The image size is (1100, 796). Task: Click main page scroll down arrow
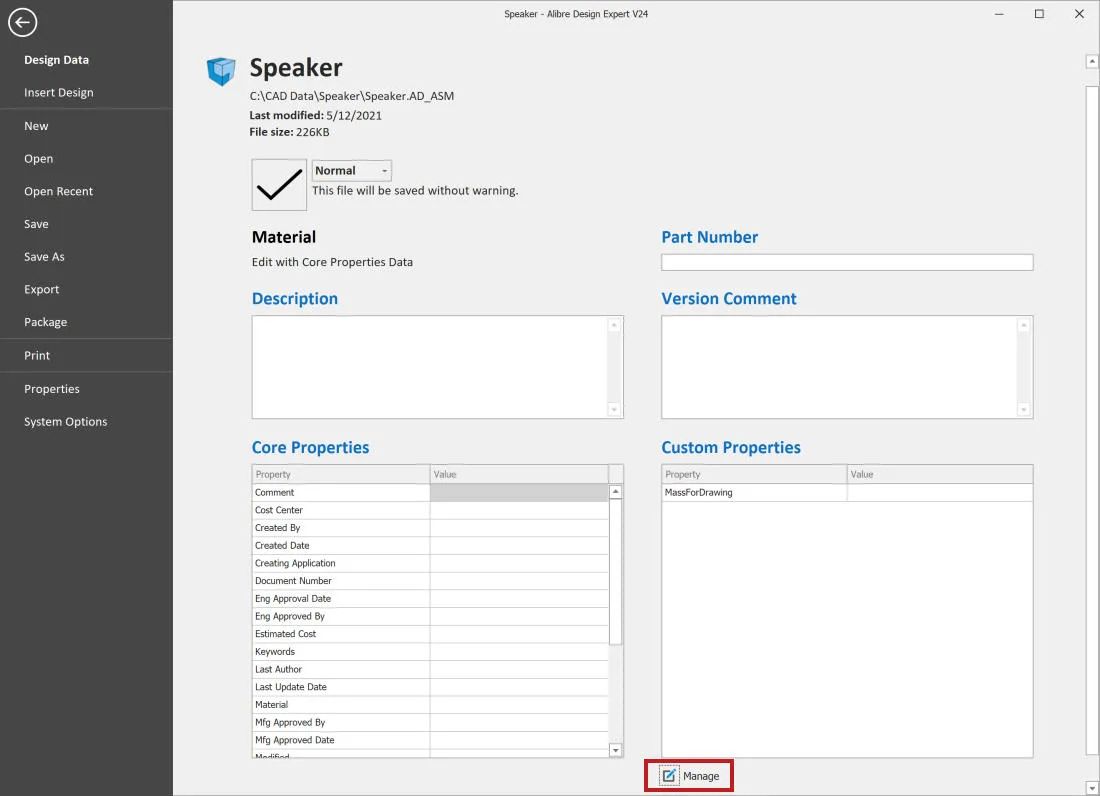point(1092,788)
